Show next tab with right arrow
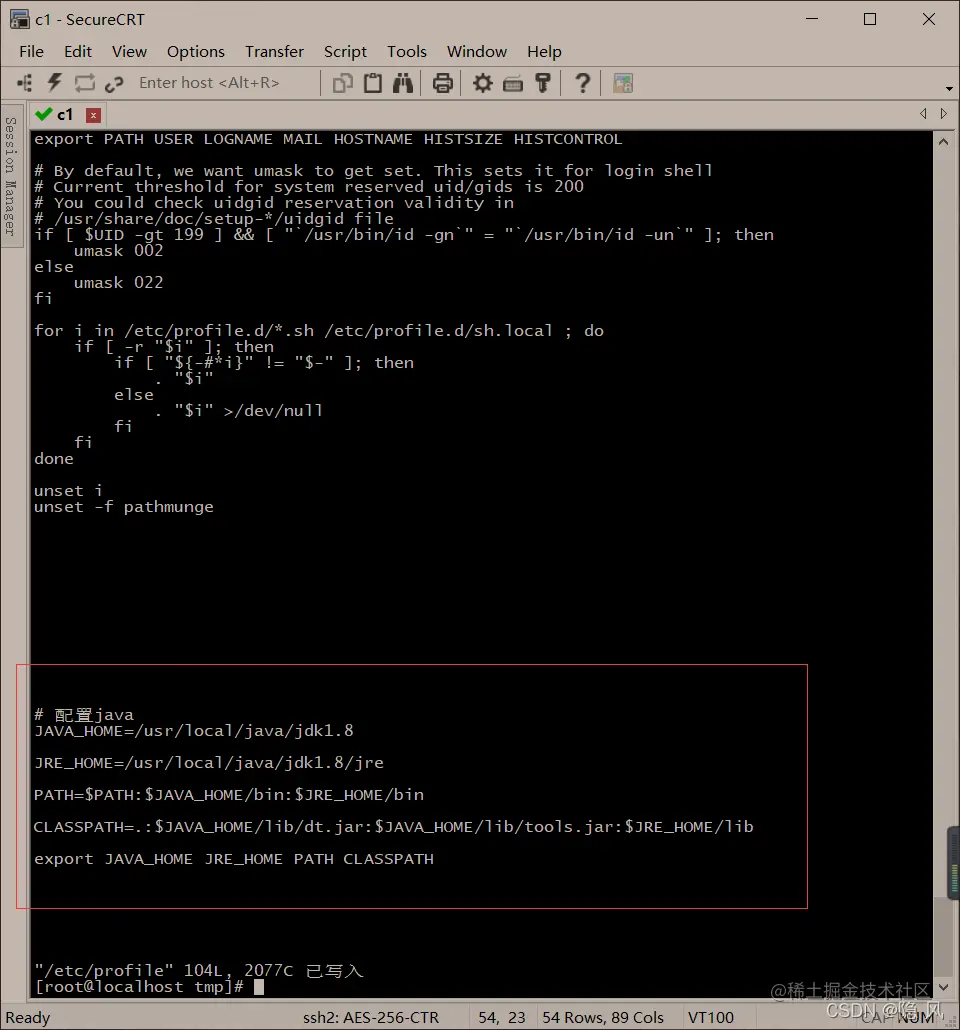The image size is (960, 1030). pyautogui.click(x=944, y=114)
